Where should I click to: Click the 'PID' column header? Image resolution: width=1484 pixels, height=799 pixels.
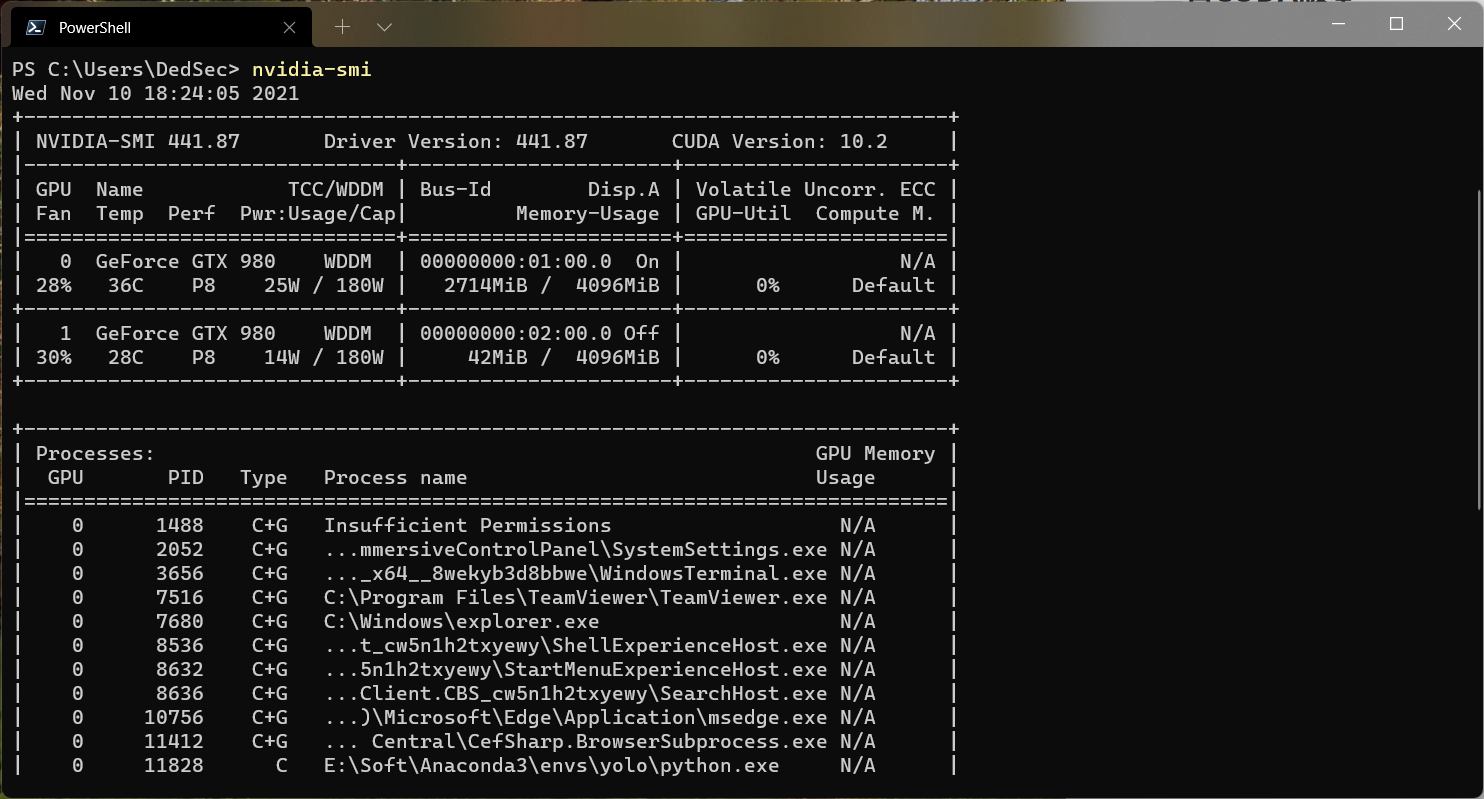click(186, 478)
